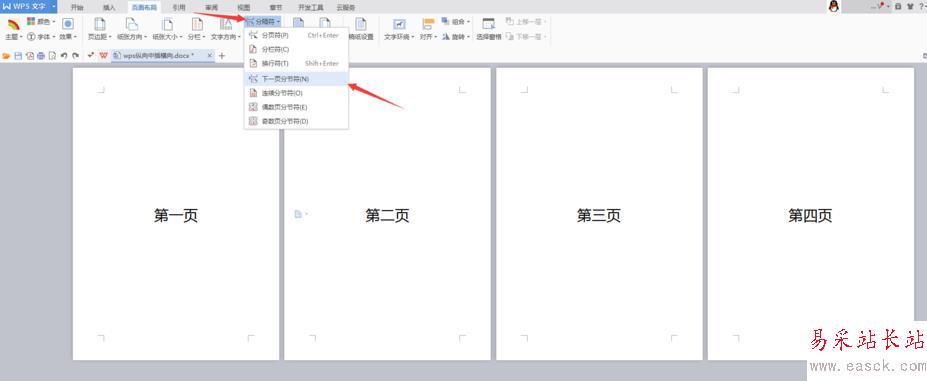927x381 pixels.
Task: Click the print quick-access icon
Action: click(41, 56)
